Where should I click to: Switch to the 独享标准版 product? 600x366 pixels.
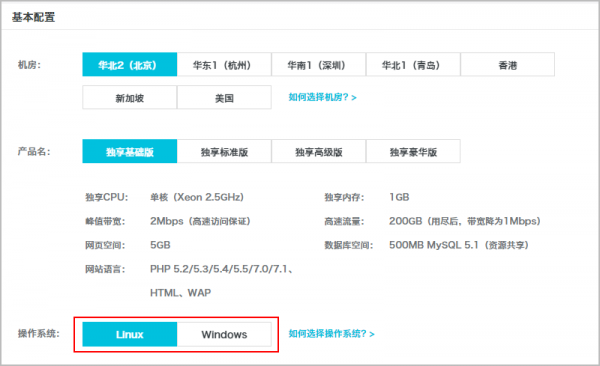[x=224, y=152]
